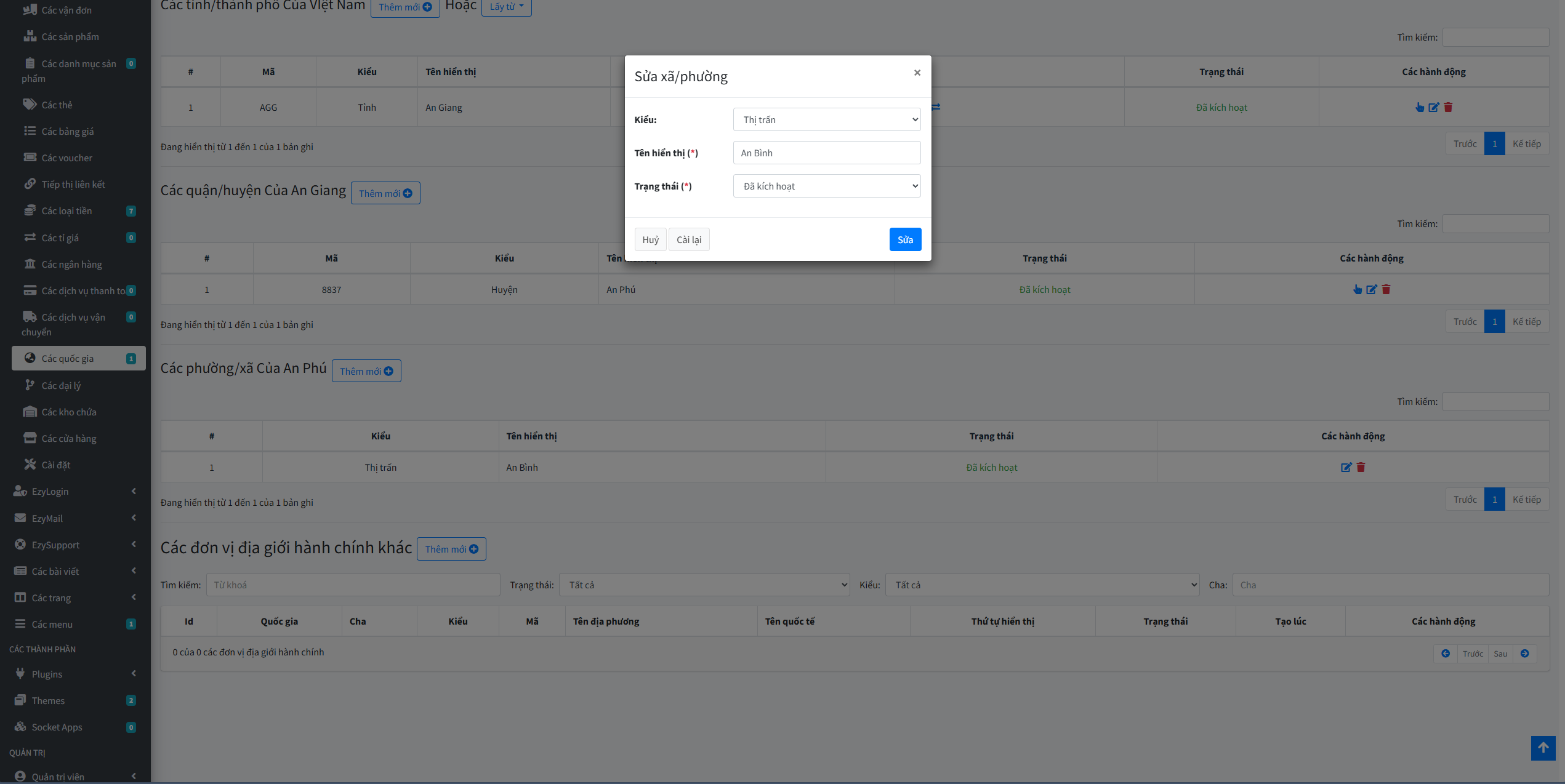
Task: Click the Cài lại reset button
Action: (689, 239)
